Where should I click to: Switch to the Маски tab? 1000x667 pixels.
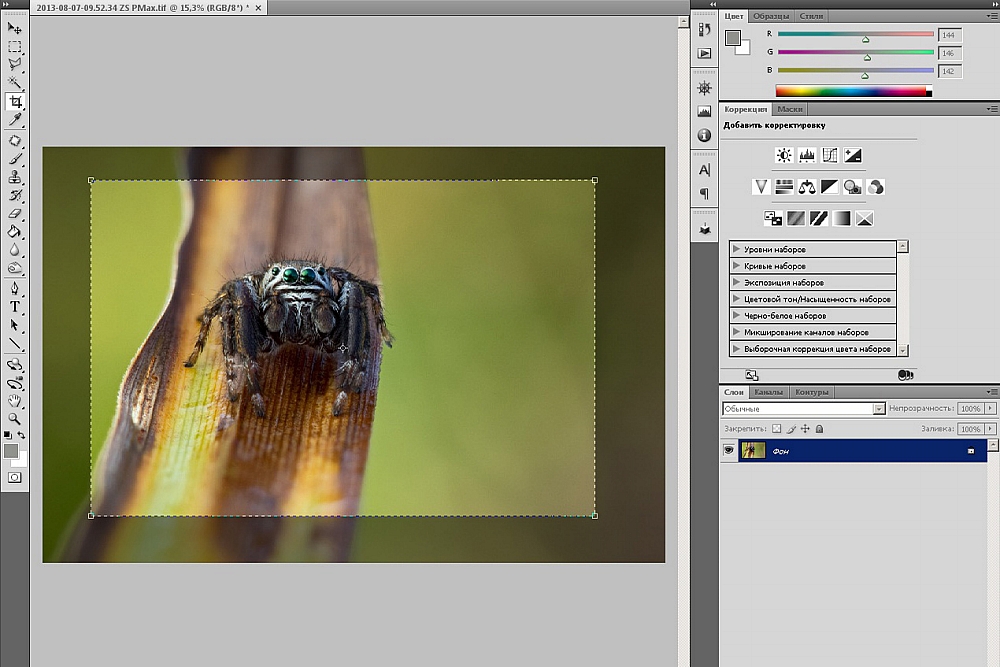pos(789,109)
